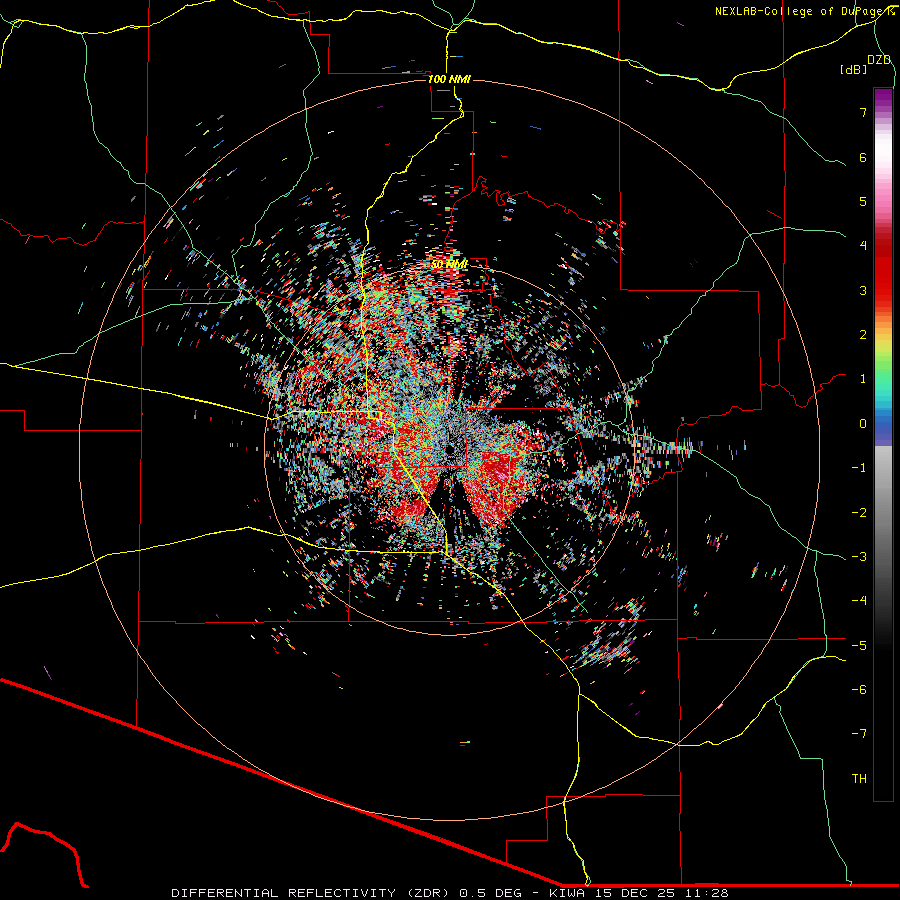
Task: Click the 6 value on the scale
Action: (x=863, y=157)
